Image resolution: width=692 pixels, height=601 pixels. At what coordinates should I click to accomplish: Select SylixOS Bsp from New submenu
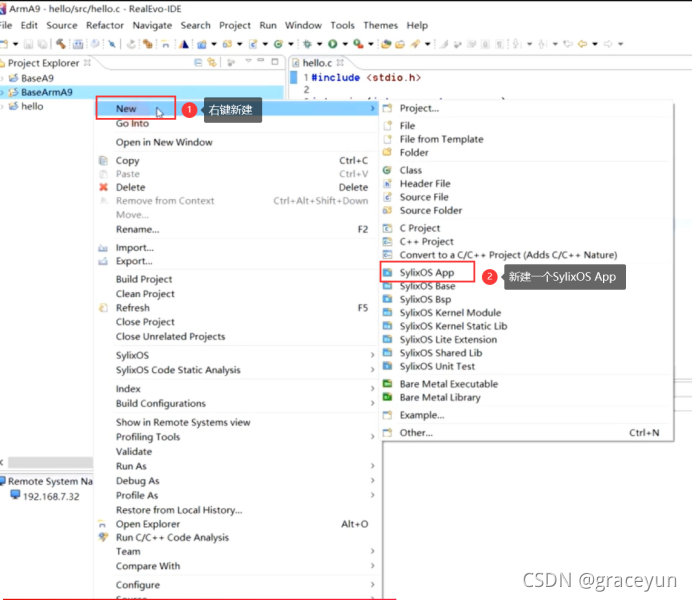pos(528,299)
